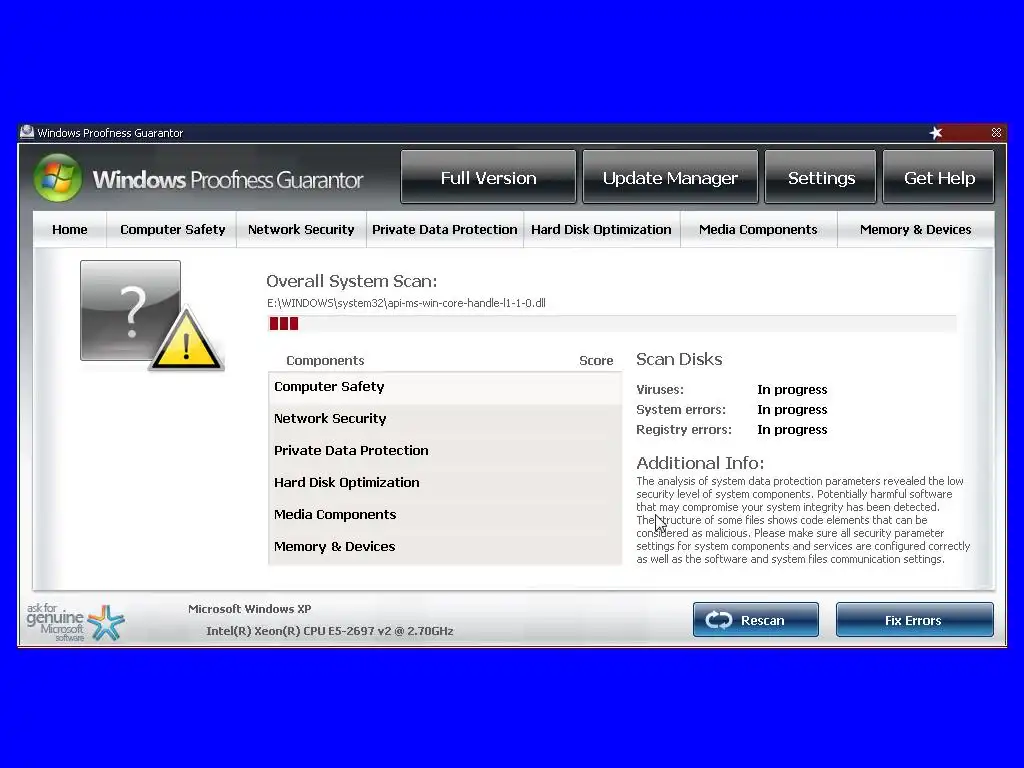Click the title bar disk icon

[x=27, y=132]
